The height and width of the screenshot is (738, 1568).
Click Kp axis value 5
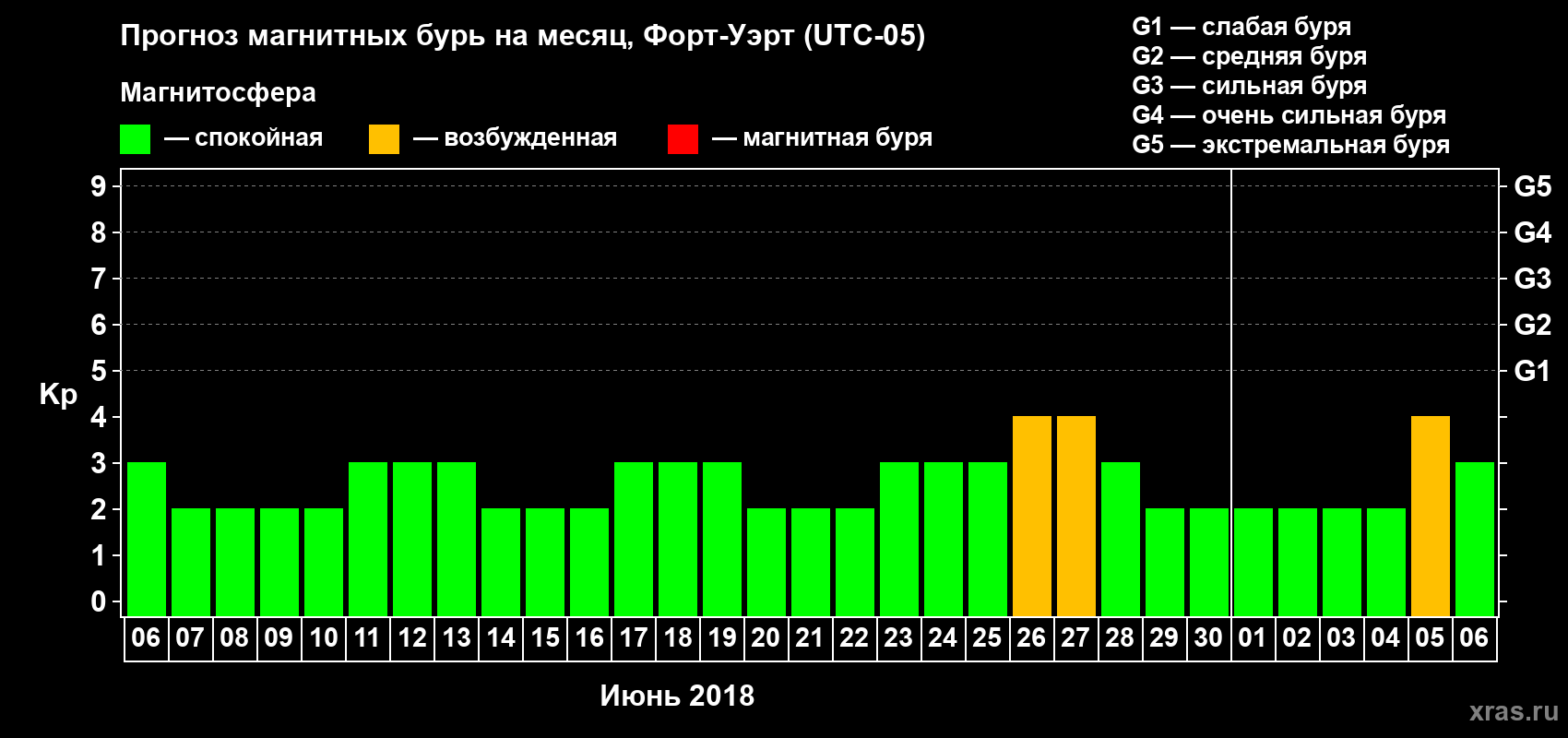[x=99, y=371]
